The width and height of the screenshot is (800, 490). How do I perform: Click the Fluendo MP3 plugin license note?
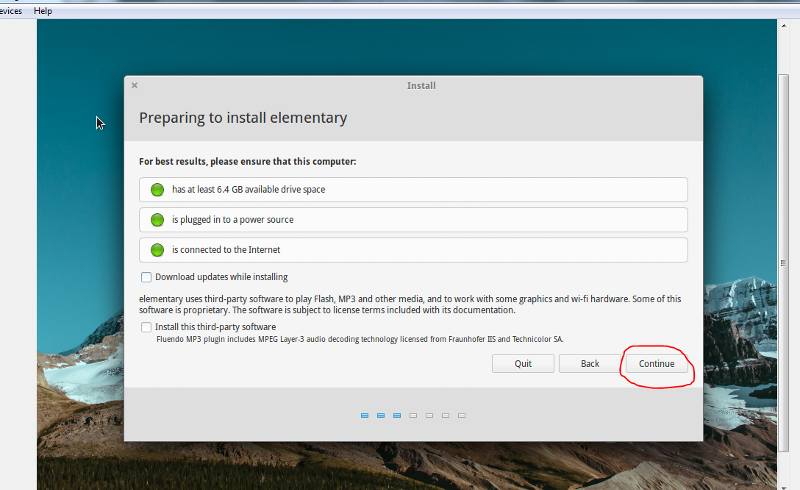pos(360,339)
